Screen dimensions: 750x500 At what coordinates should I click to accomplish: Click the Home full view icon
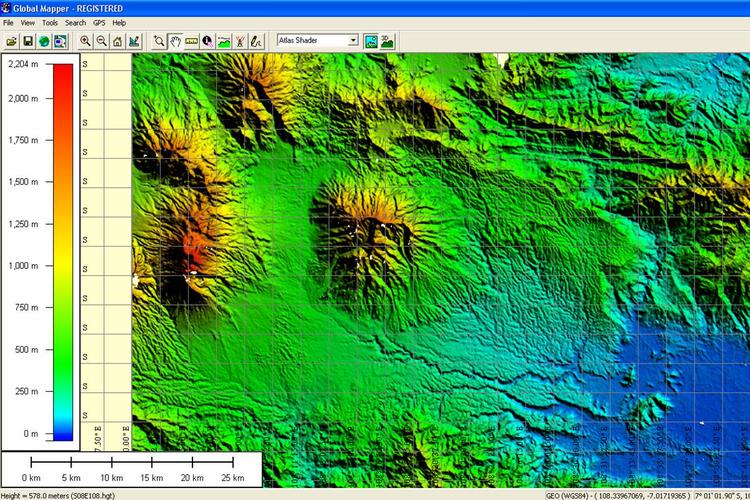coord(118,41)
